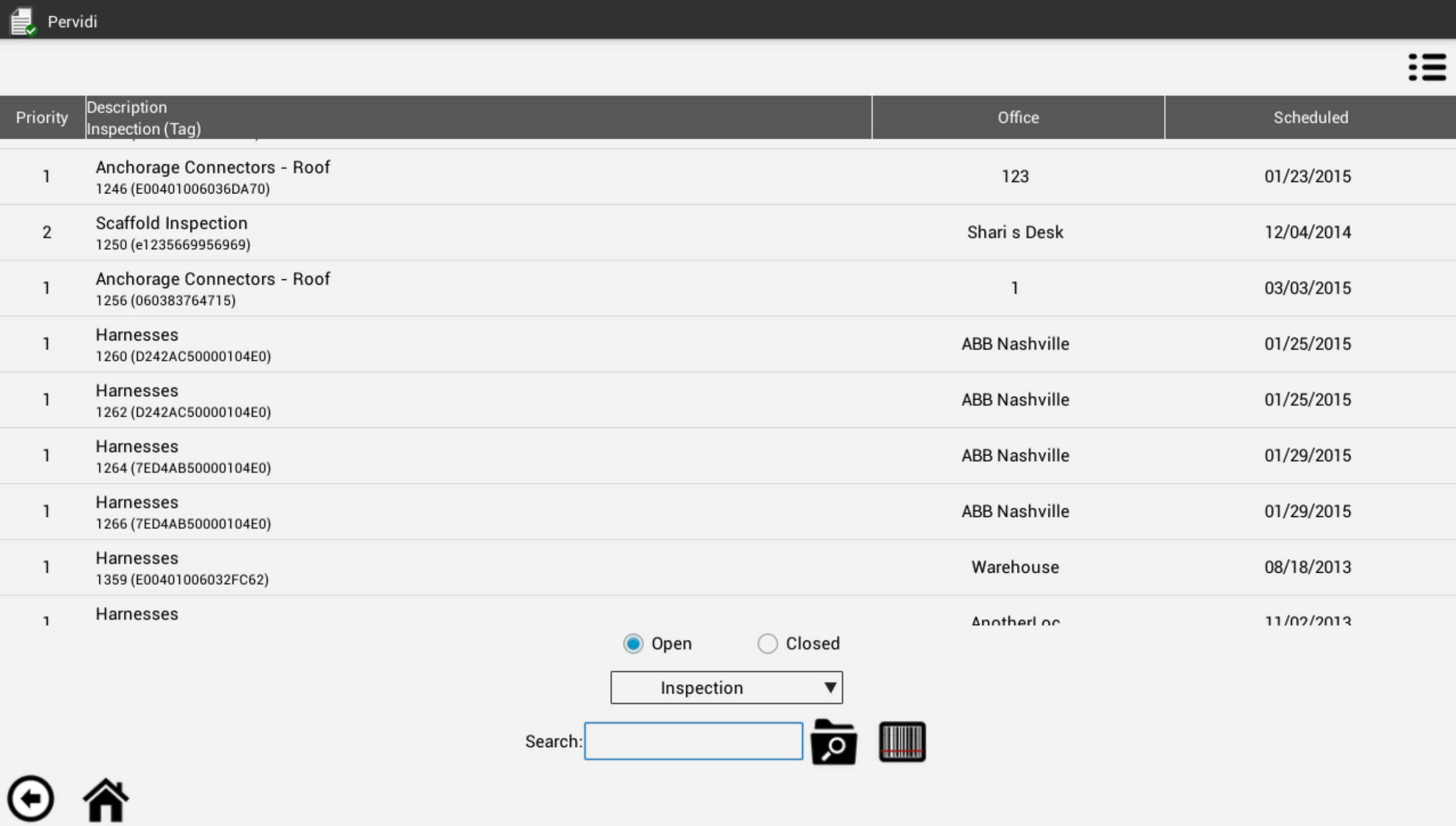Screen dimensions: 1456x826
Task: Focus the Search input field
Action: tap(693, 741)
